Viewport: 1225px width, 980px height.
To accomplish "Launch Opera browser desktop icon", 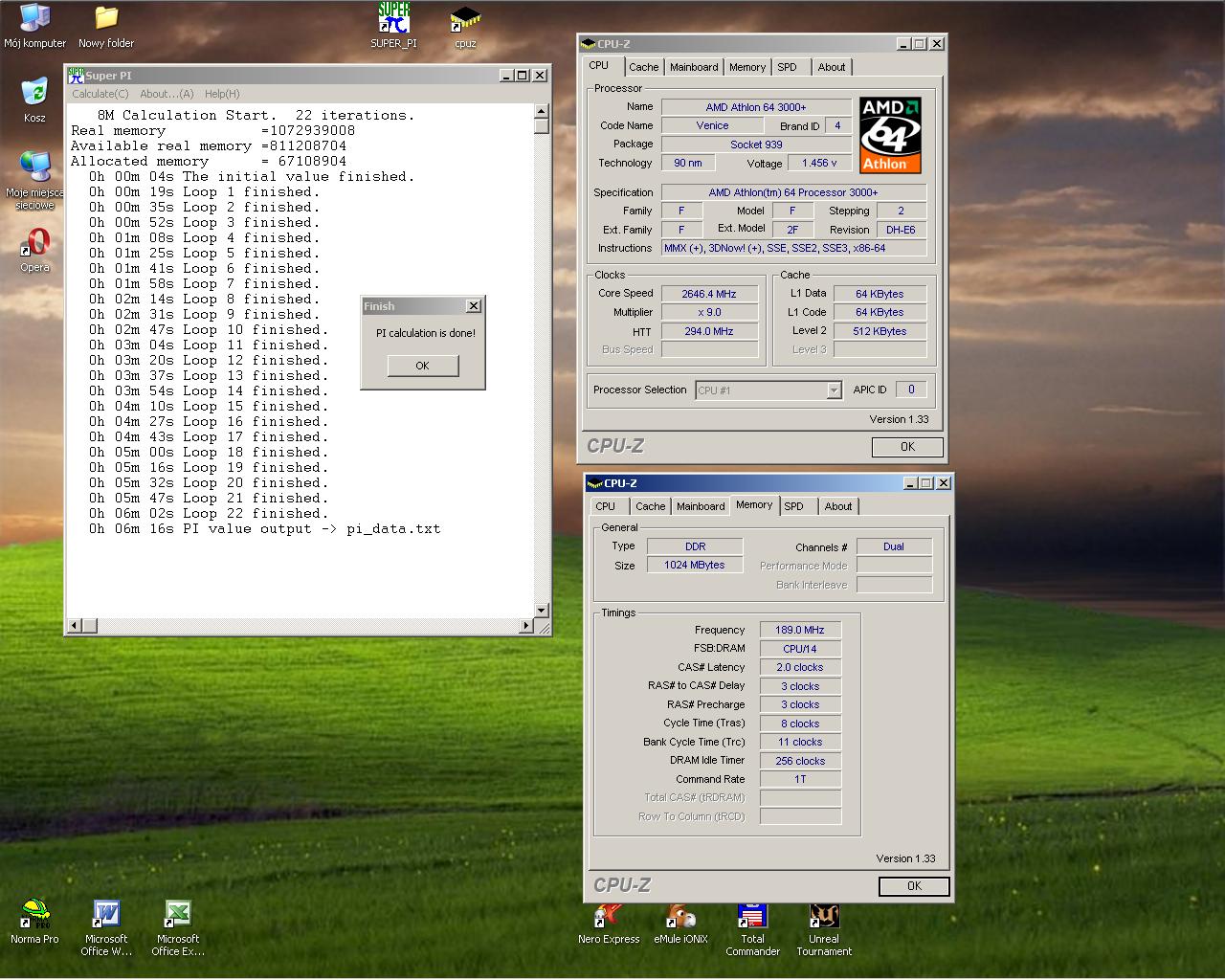I will click(34, 250).
